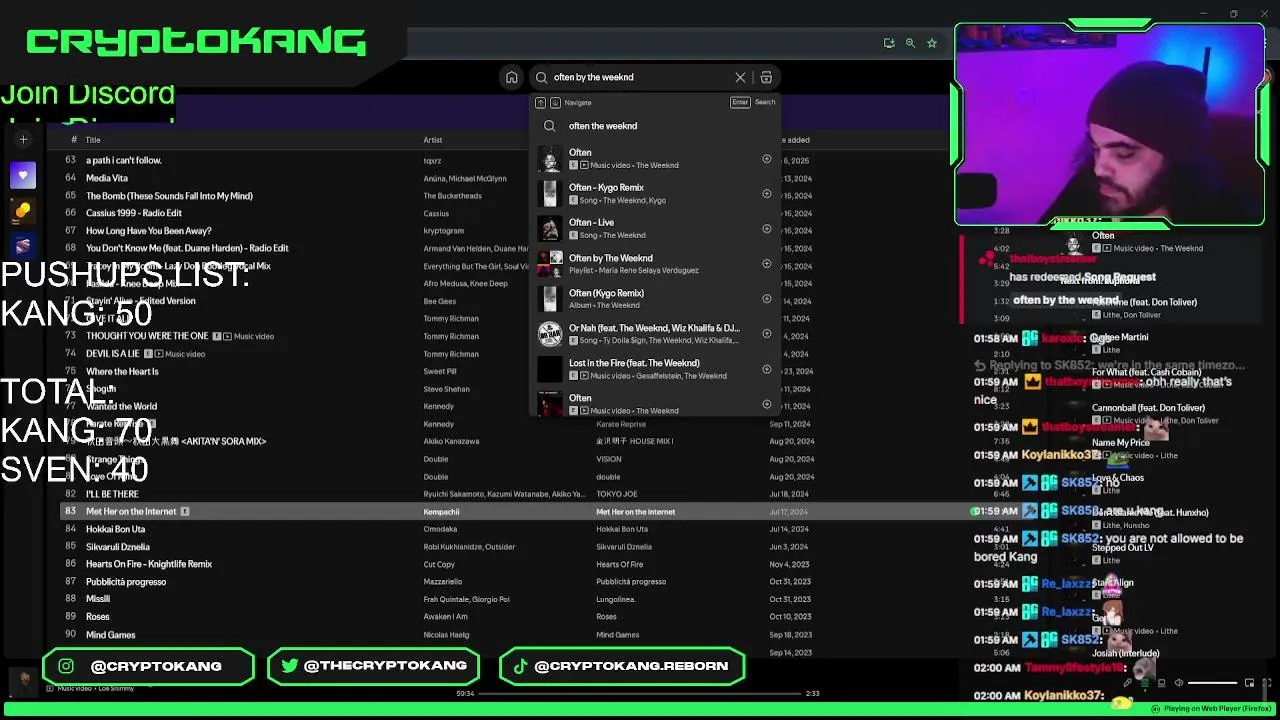This screenshot has height=720, width=1280.
Task: Select 'Hearts On Fire - Knightlife Remix' track
Action: [x=149, y=564]
